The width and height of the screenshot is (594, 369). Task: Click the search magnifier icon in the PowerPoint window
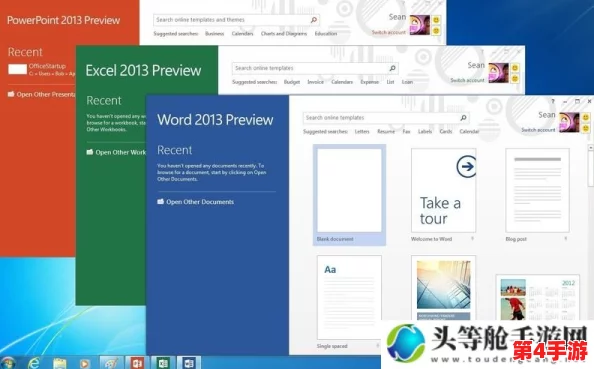tap(314, 20)
